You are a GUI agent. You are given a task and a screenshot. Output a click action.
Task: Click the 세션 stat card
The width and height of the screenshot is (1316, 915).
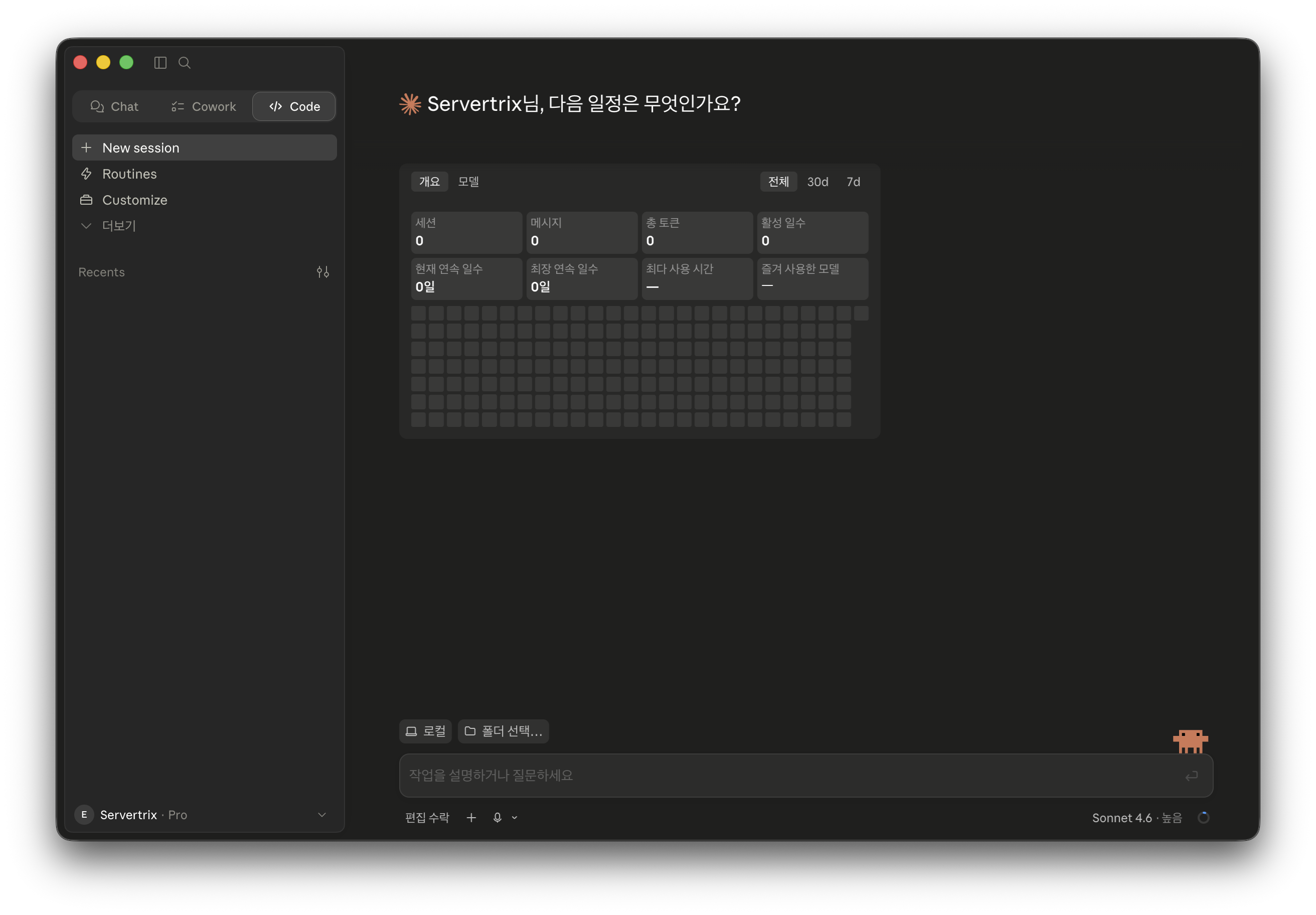click(466, 232)
